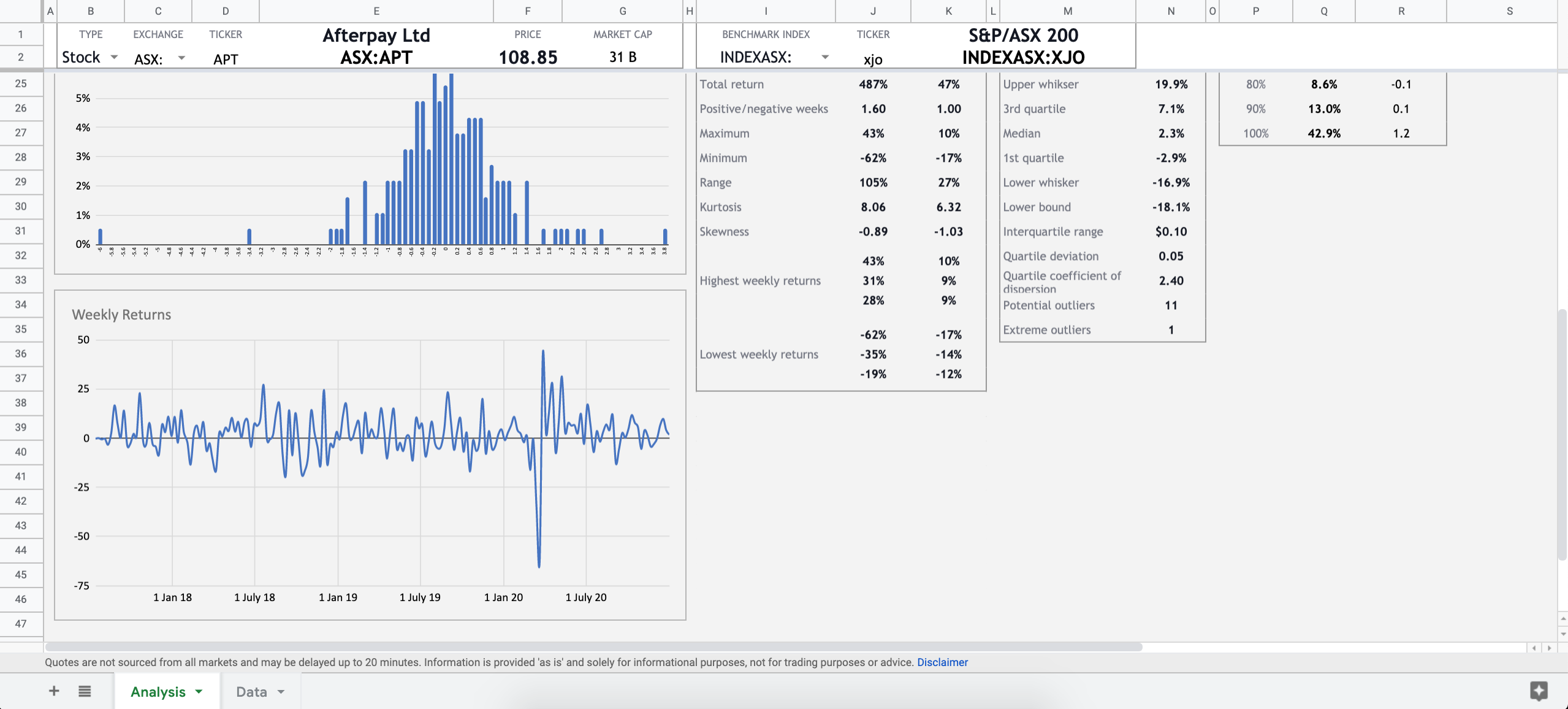Select row 40 header
1568x709 pixels.
pos(21,451)
